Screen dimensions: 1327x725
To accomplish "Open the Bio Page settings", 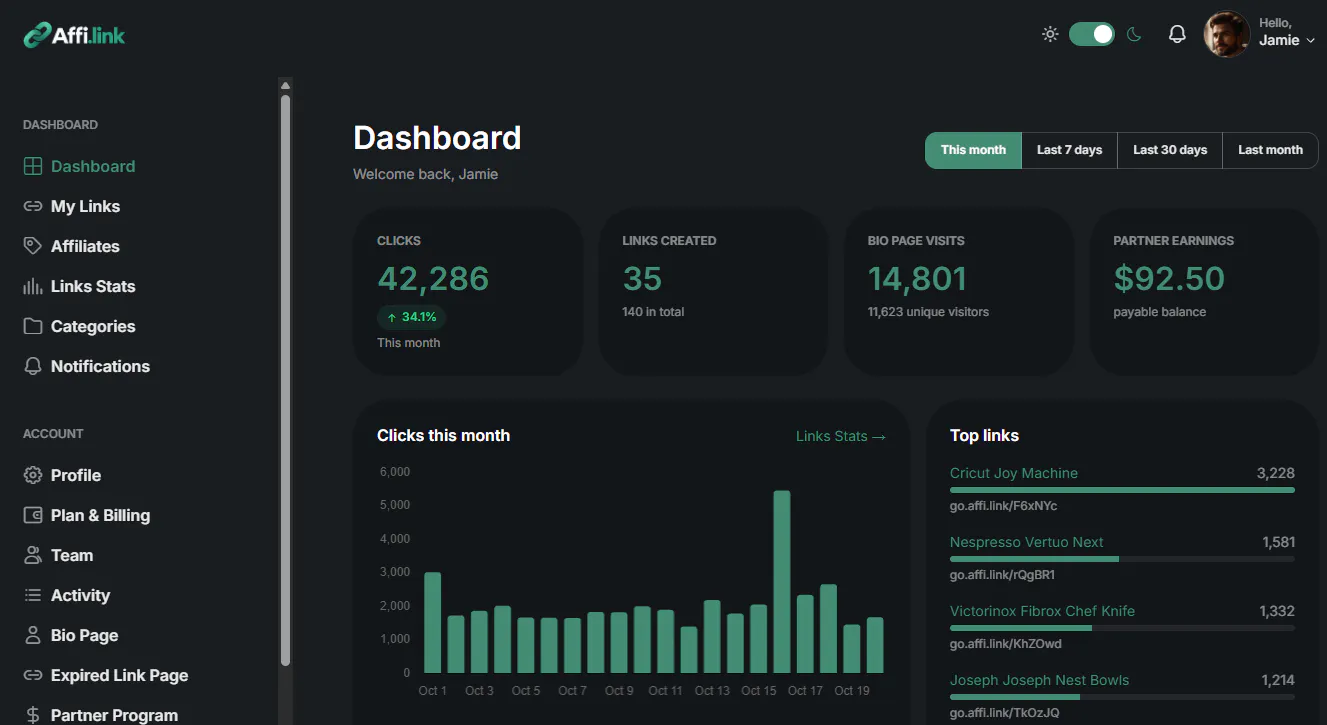I will tap(84, 635).
